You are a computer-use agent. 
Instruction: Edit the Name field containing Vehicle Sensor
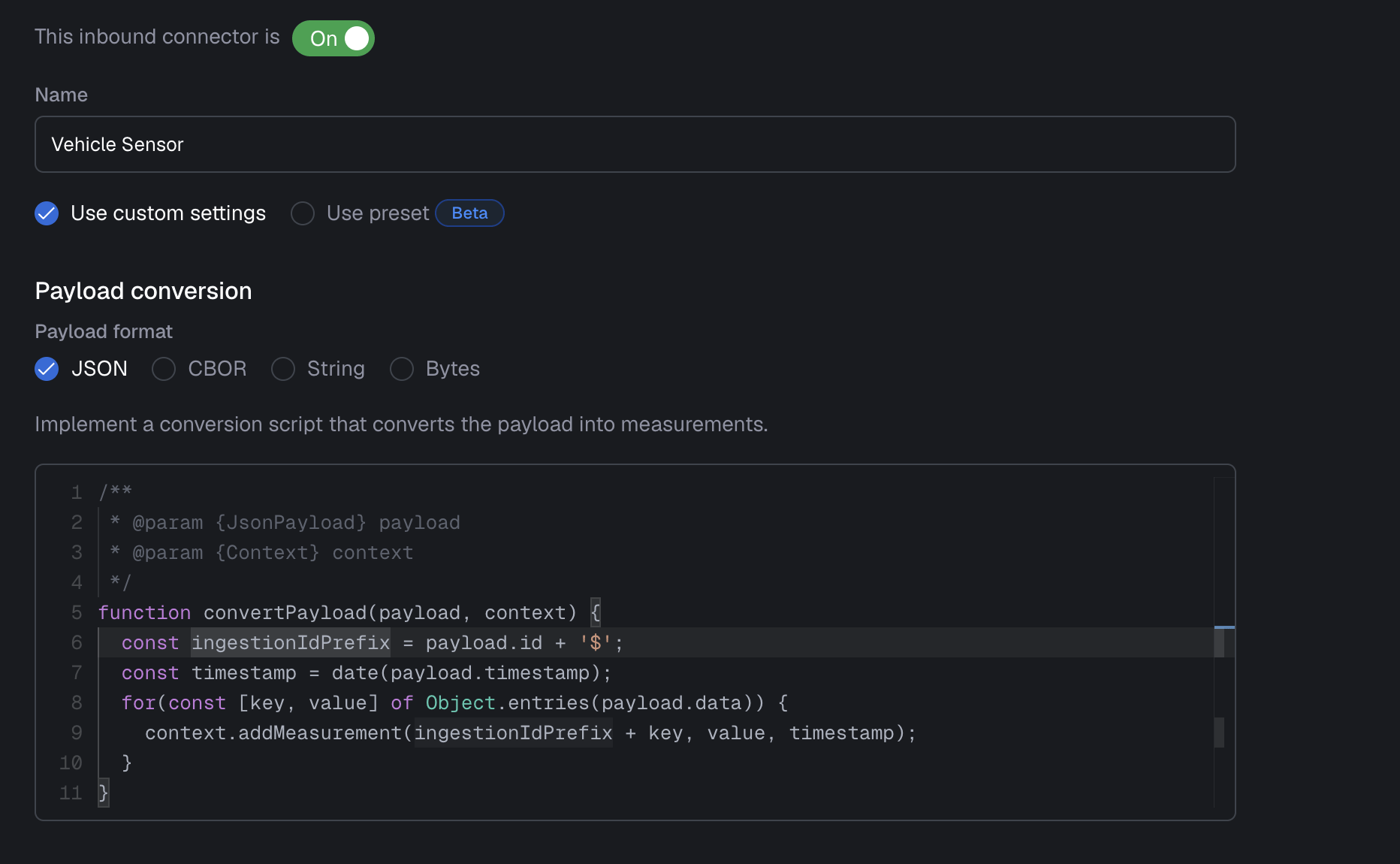coord(635,144)
